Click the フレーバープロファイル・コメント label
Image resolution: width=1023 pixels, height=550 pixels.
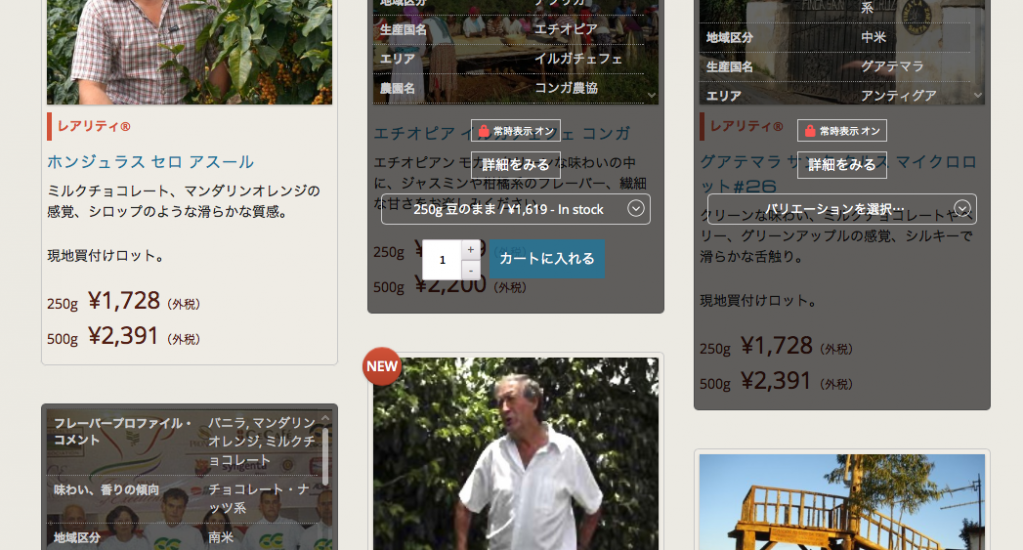click(x=123, y=431)
